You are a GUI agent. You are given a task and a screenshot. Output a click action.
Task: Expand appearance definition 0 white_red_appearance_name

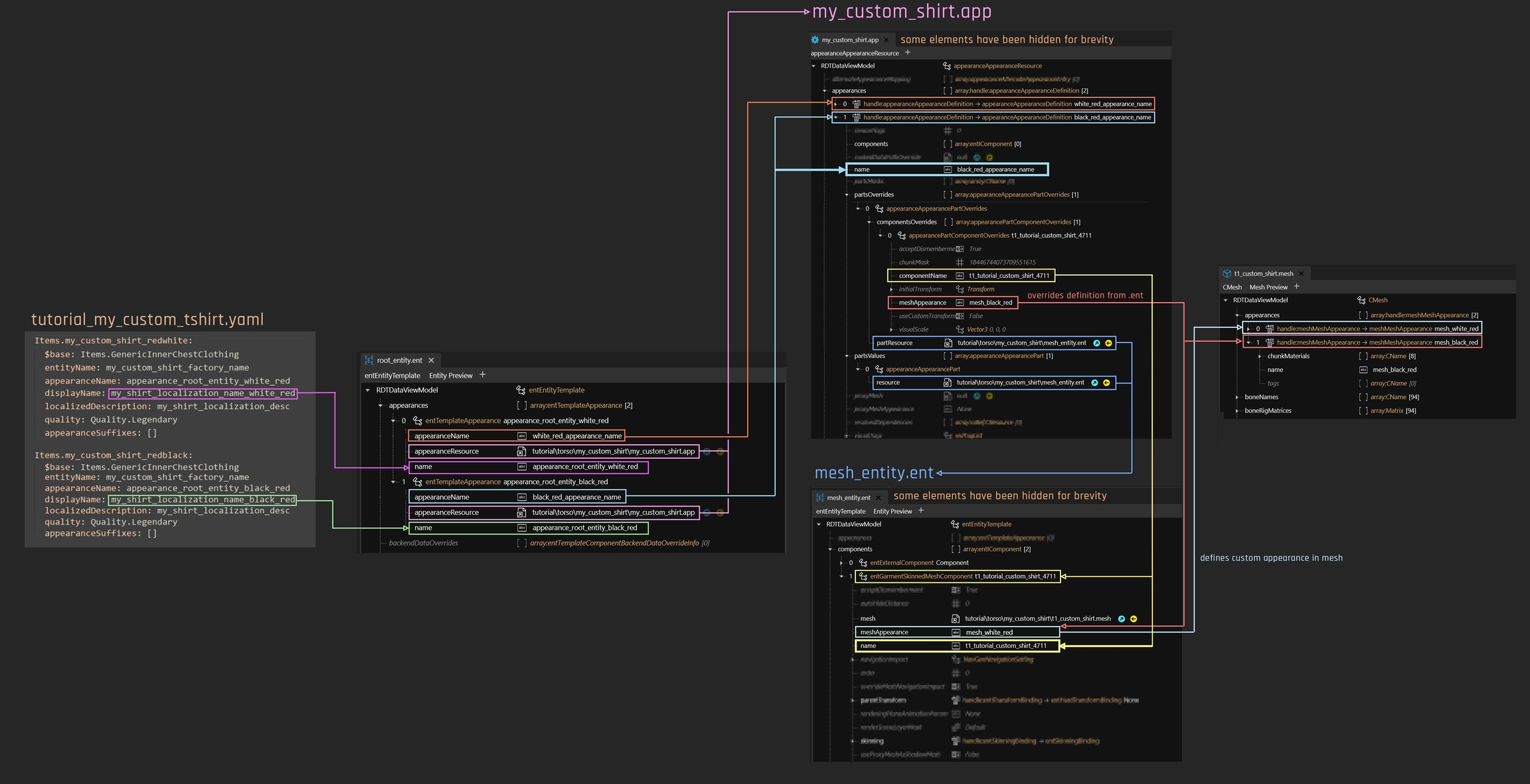click(x=836, y=104)
